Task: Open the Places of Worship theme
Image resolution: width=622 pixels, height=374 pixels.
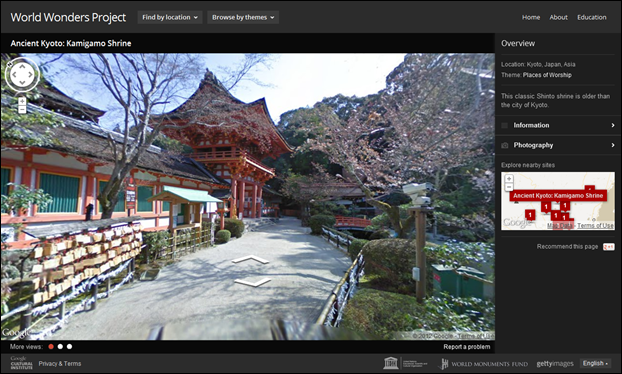Action: (x=547, y=75)
